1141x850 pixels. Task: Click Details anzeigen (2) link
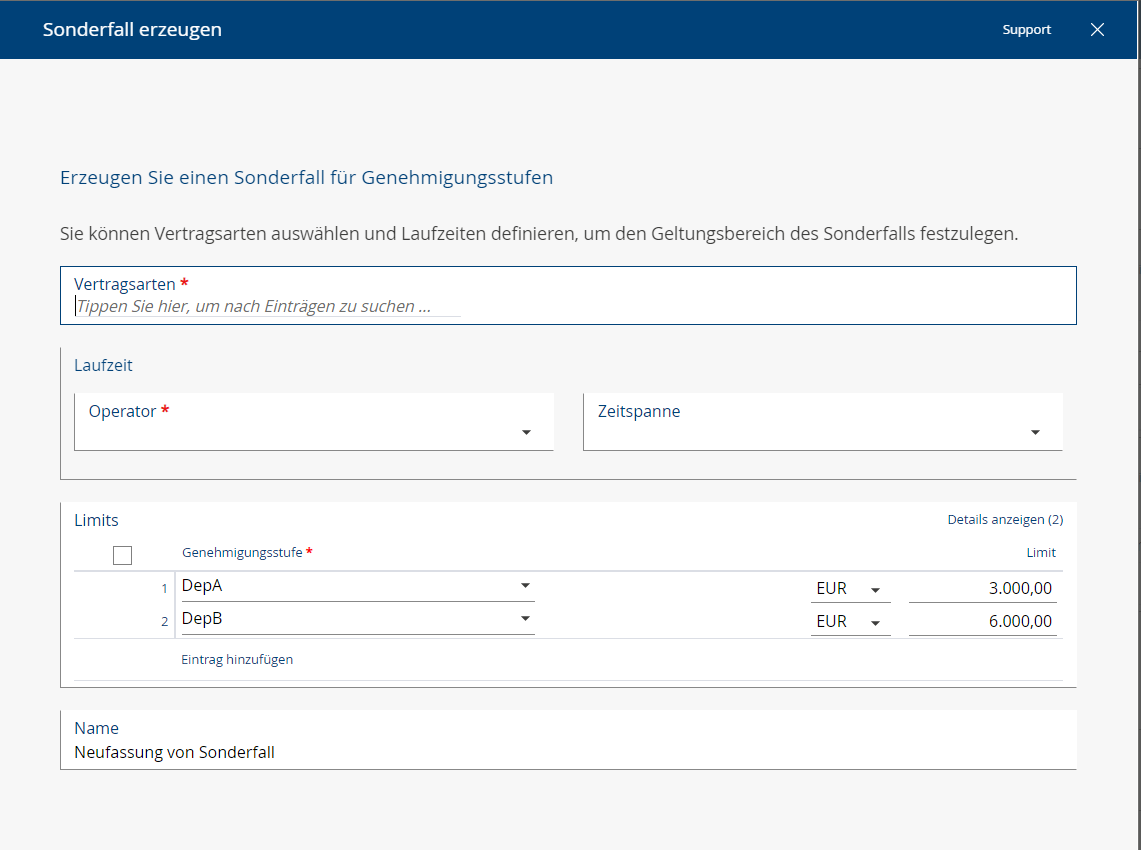point(1004,520)
